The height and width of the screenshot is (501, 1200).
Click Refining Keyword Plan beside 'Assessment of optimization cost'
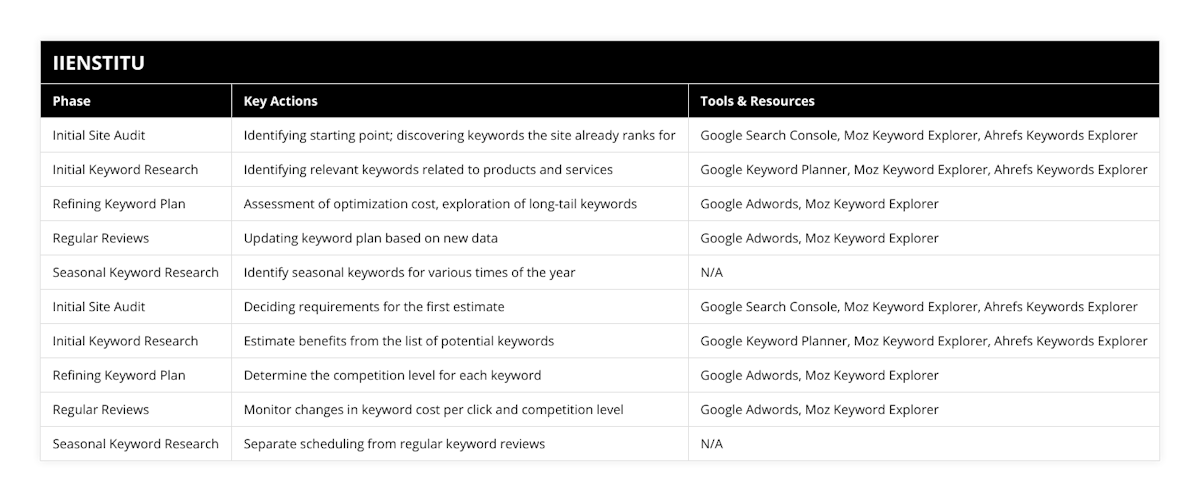pyautogui.click(x=119, y=204)
